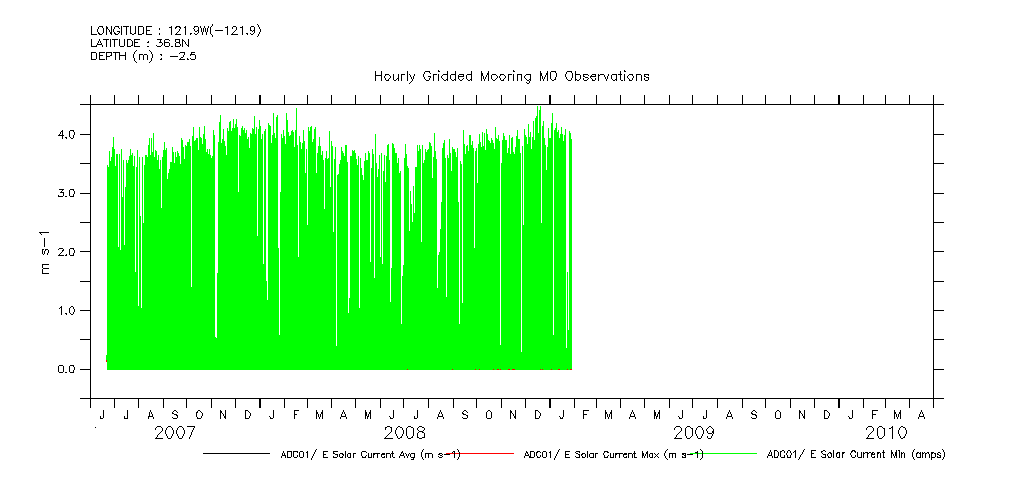Click the plot title 'Hourly Gridded Mooring M0 Observations'
1009x504 pixels.
(511, 76)
